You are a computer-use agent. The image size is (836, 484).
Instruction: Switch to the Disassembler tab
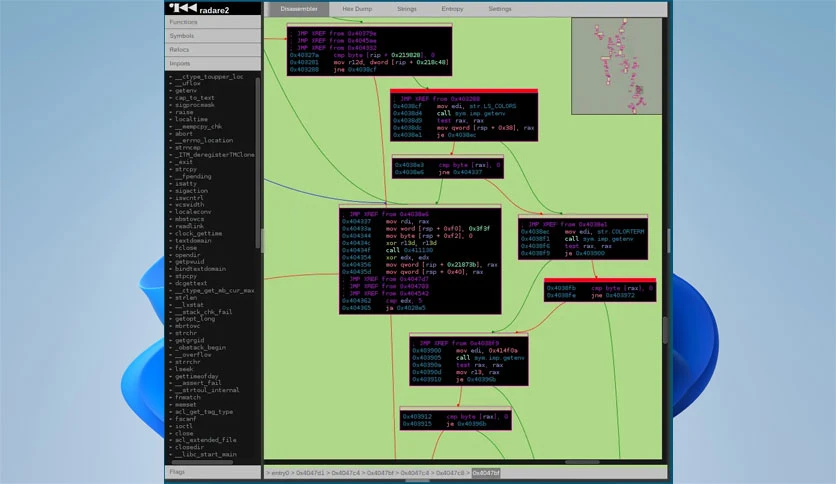pyautogui.click(x=299, y=9)
